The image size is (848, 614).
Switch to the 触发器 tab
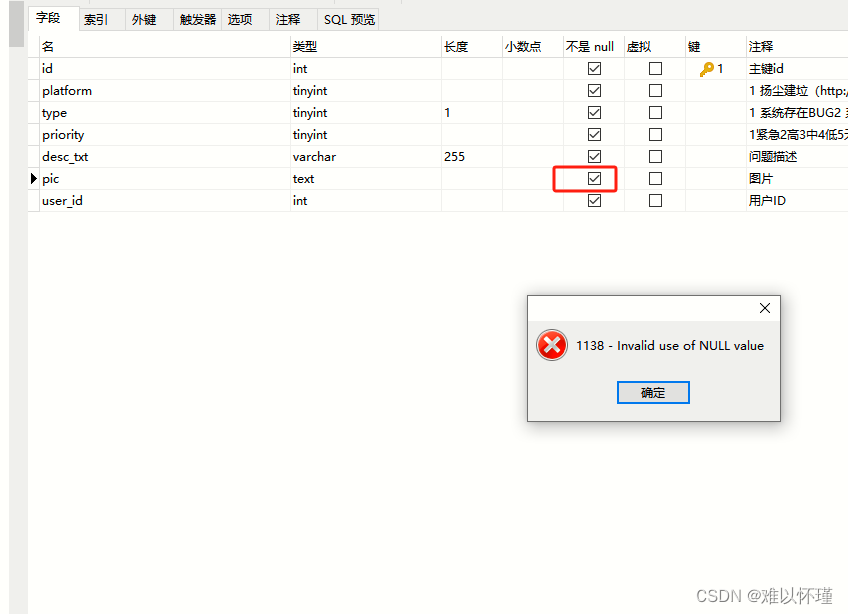tap(197, 20)
